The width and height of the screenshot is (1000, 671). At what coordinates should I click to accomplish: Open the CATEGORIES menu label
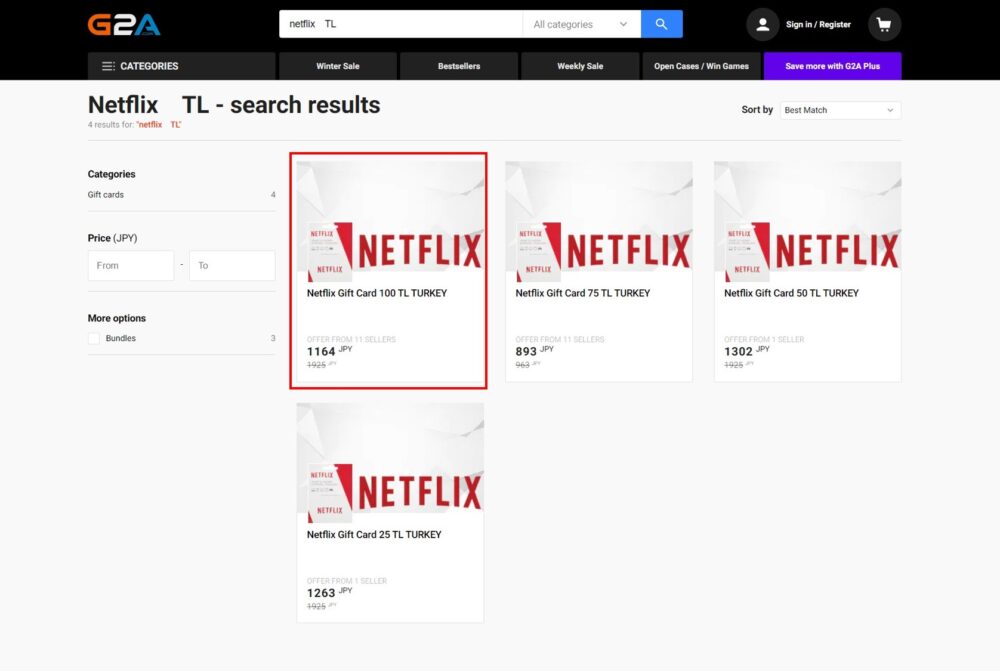point(149,66)
